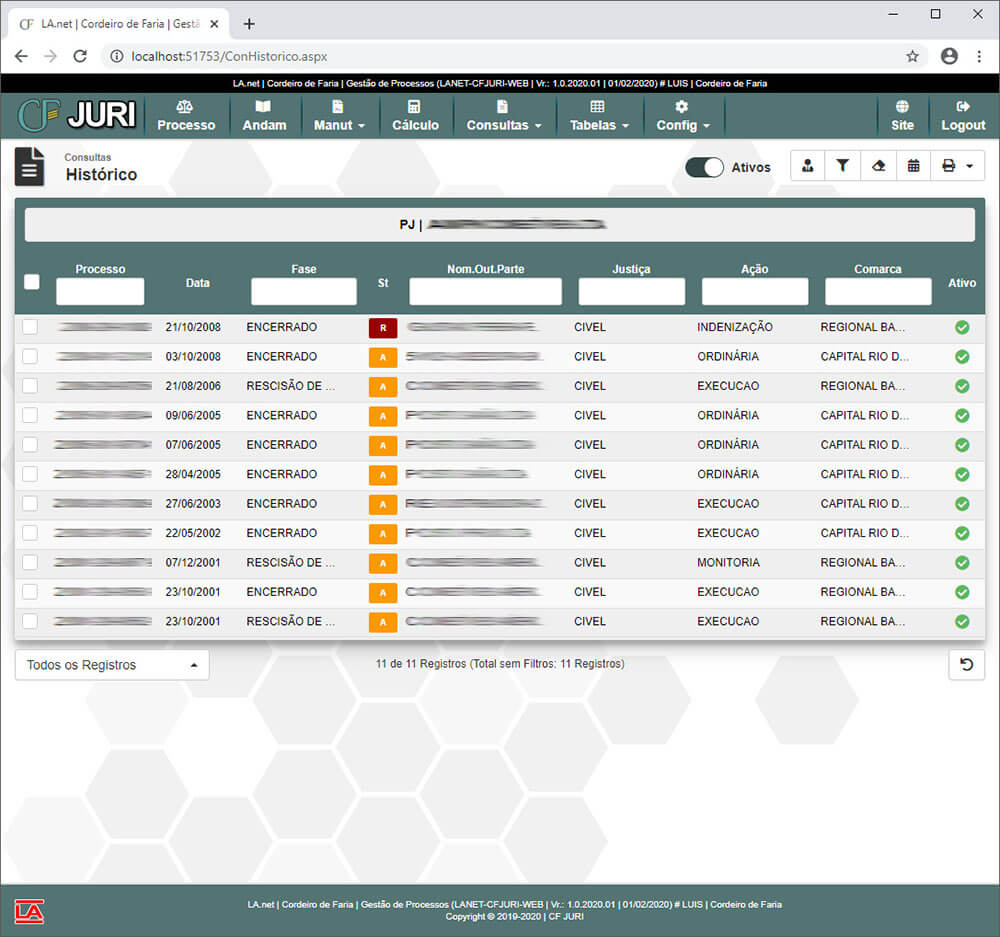The width and height of the screenshot is (1000, 937).
Task: Open the Tabelas menu
Action: [598, 116]
